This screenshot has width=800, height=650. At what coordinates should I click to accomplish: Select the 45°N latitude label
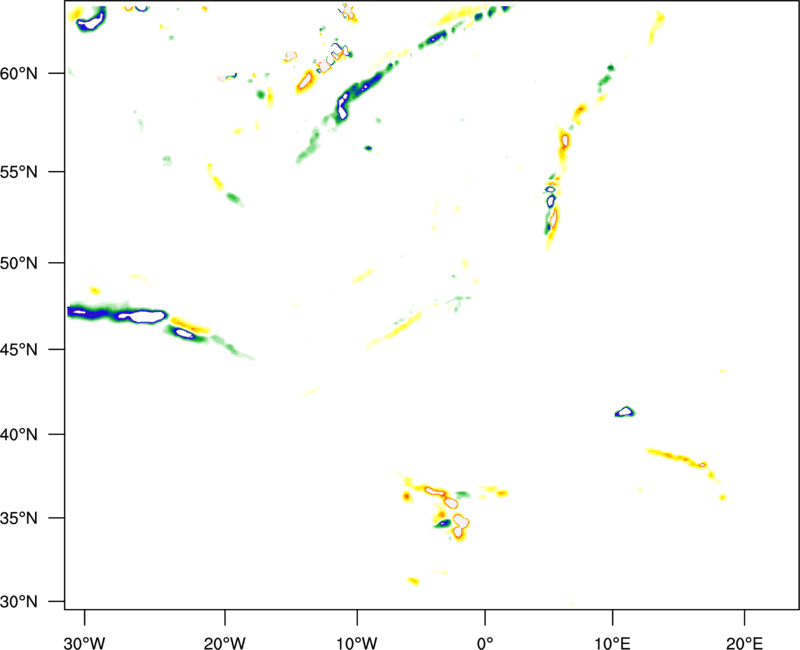(x=19, y=350)
